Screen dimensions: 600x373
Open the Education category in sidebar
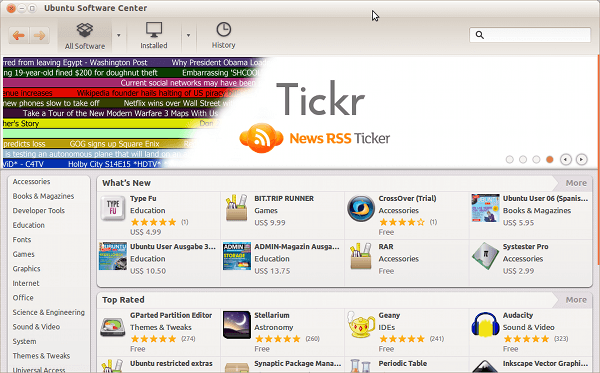click(x=29, y=225)
